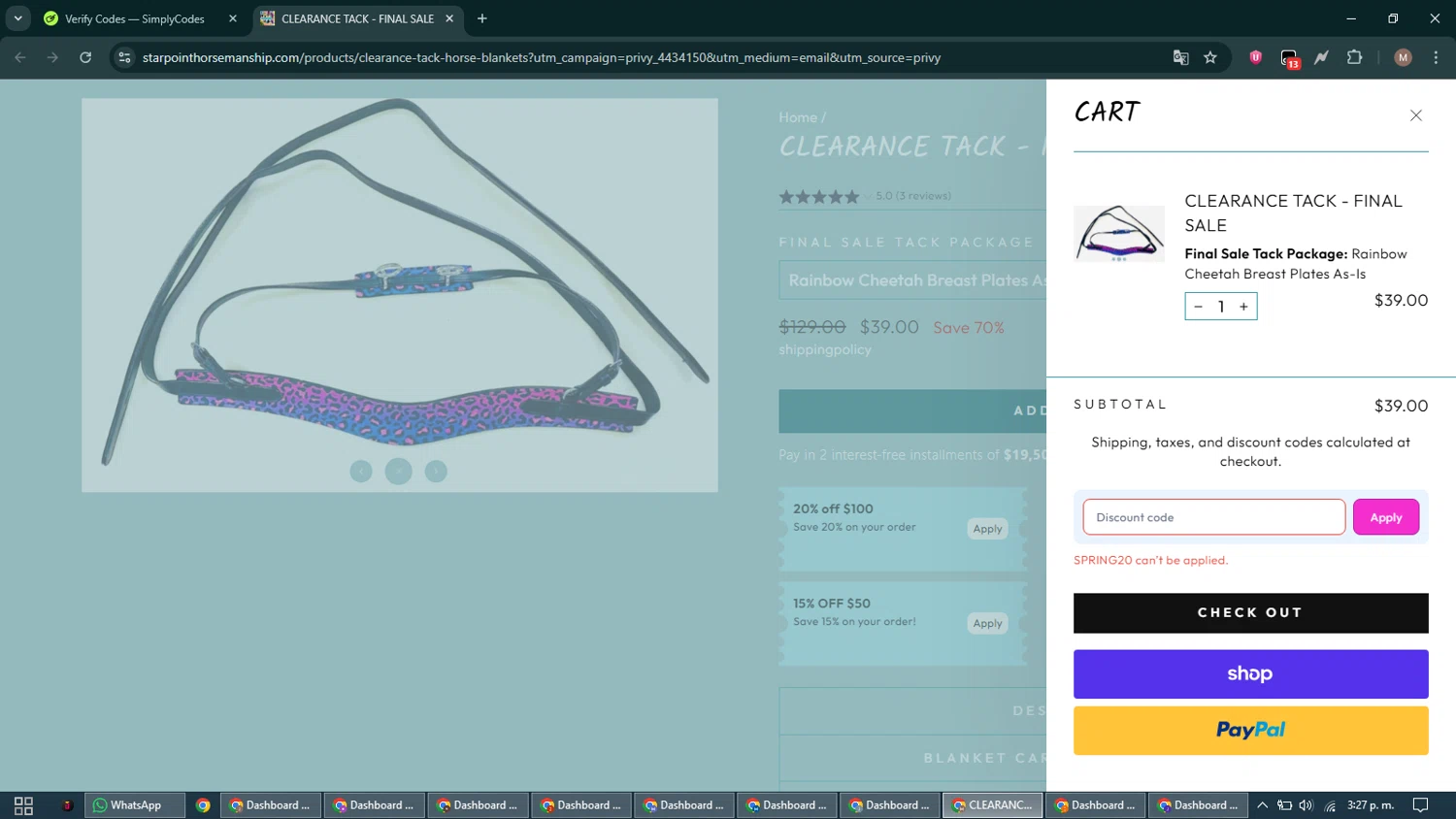Image resolution: width=1456 pixels, height=819 pixels.
Task: Open the Extensions puzzle menu
Action: (x=1354, y=57)
